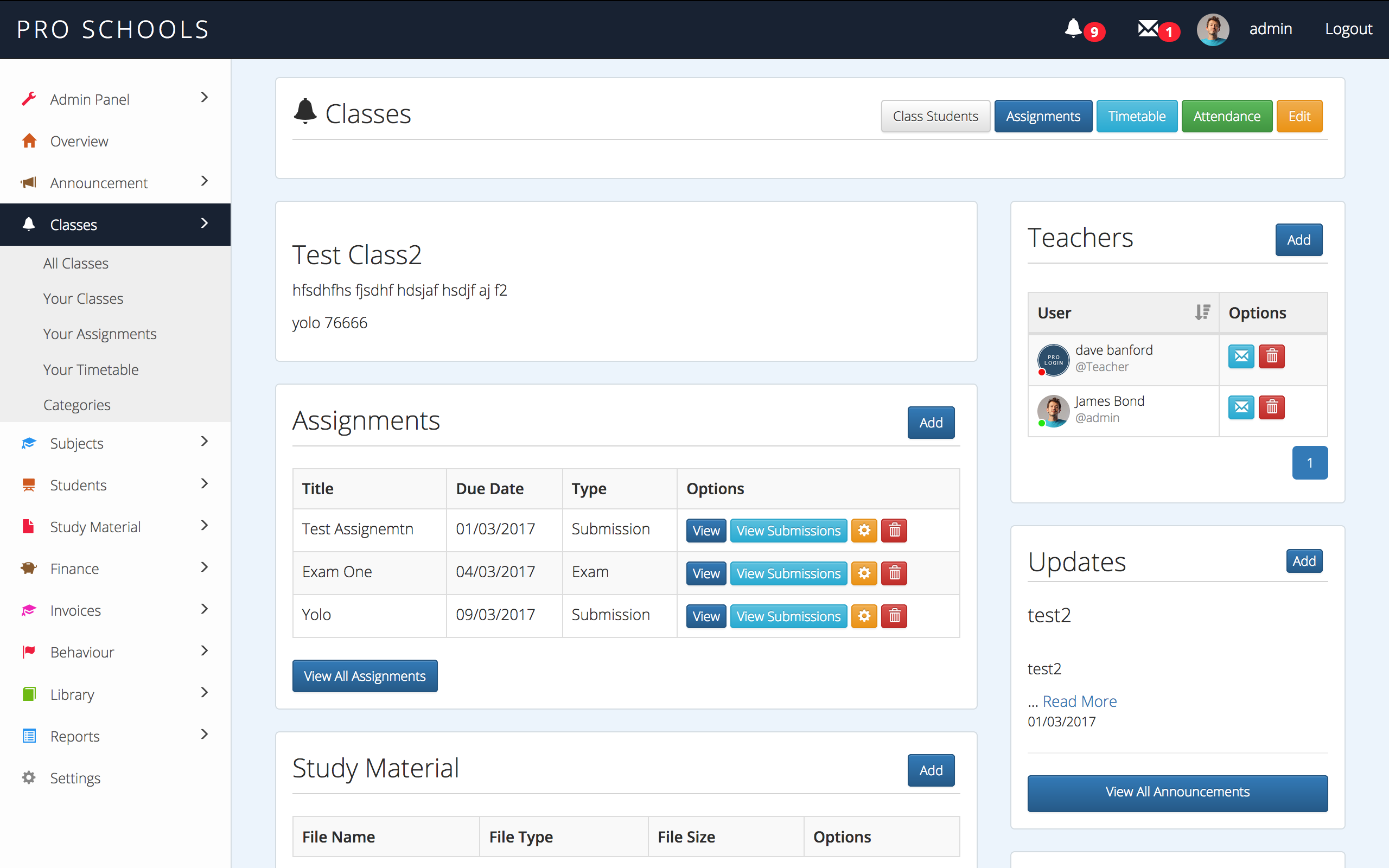
Task: Send a message to dave banford via envelope icon
Action: [1241, 356]
